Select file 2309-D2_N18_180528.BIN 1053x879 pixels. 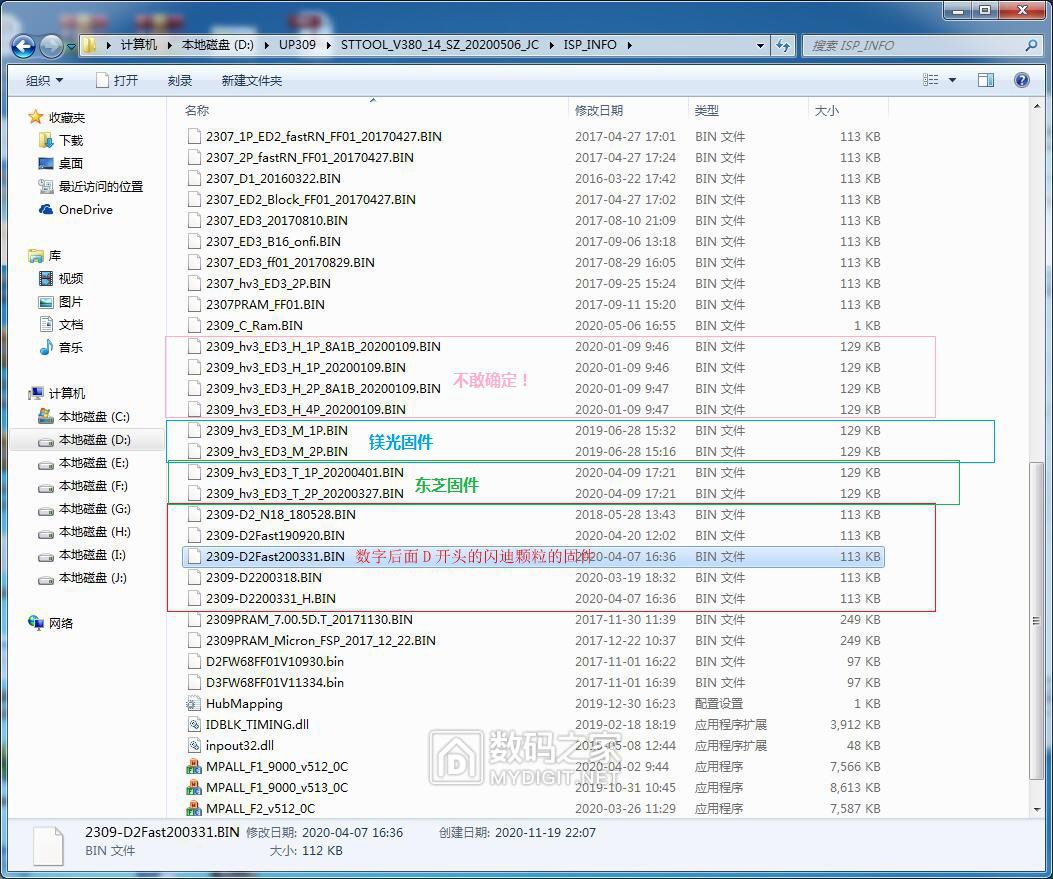[281, 514]
